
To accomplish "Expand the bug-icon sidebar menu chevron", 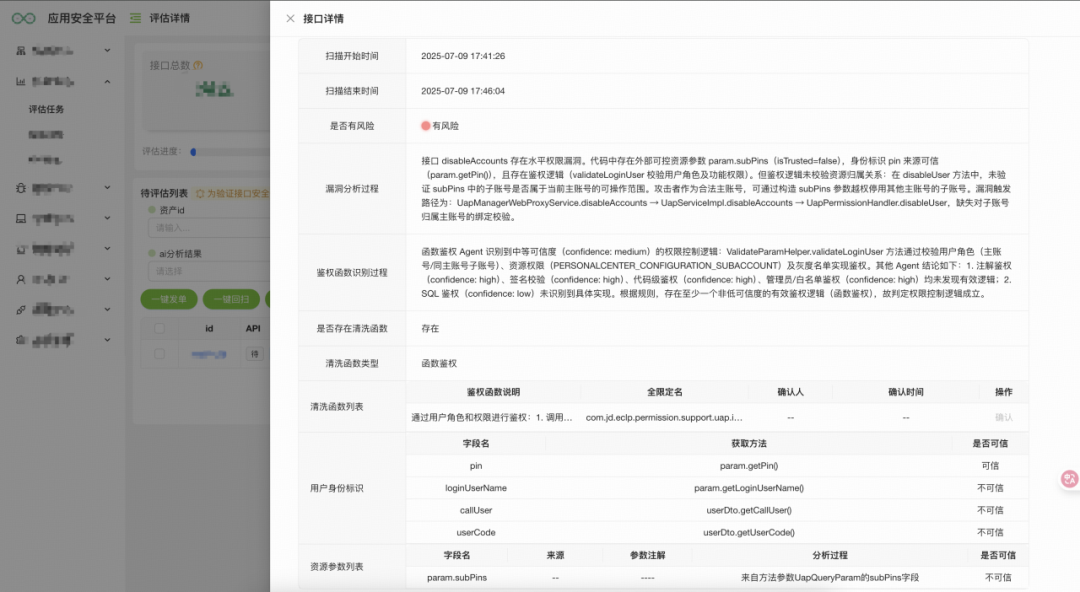I will 107,187.
